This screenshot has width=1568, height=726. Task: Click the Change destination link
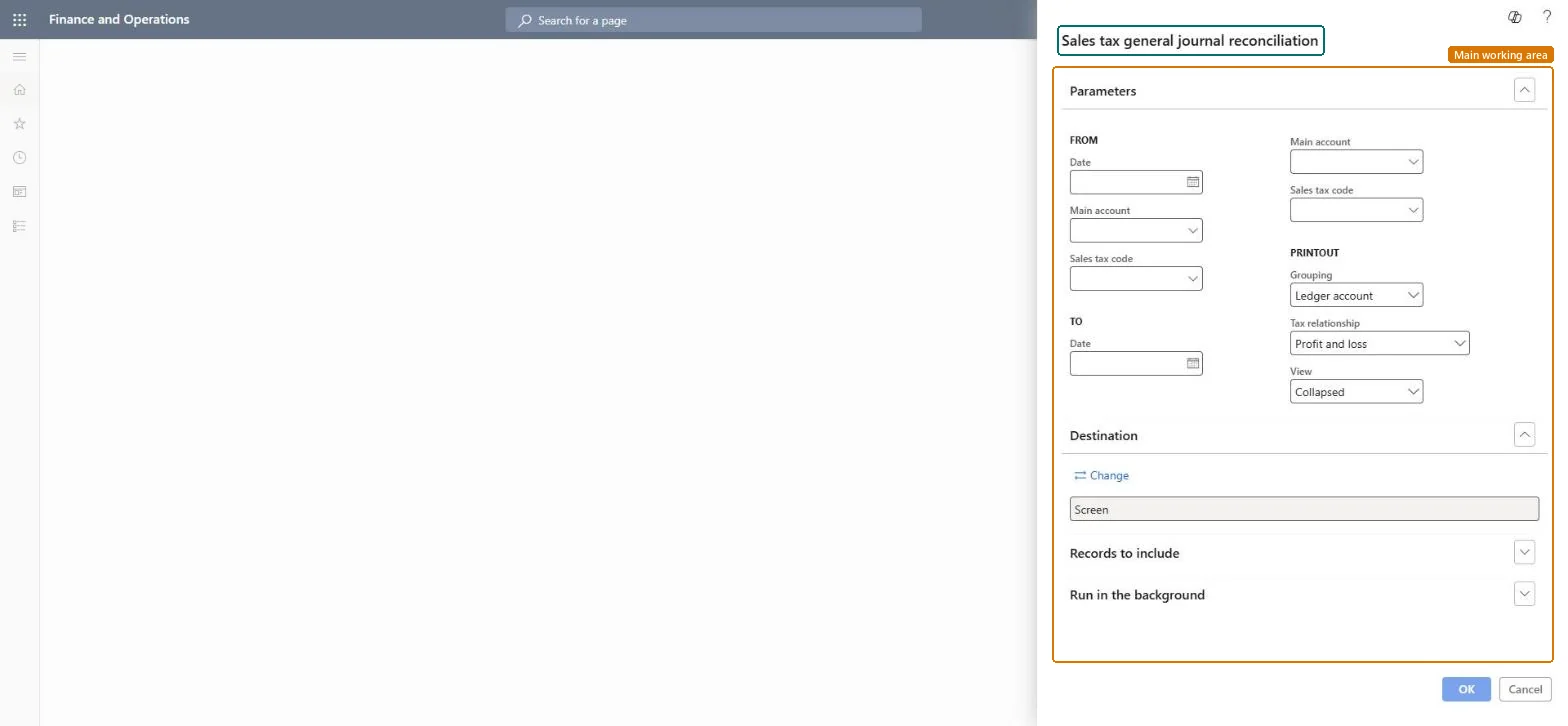(1101, 475)
